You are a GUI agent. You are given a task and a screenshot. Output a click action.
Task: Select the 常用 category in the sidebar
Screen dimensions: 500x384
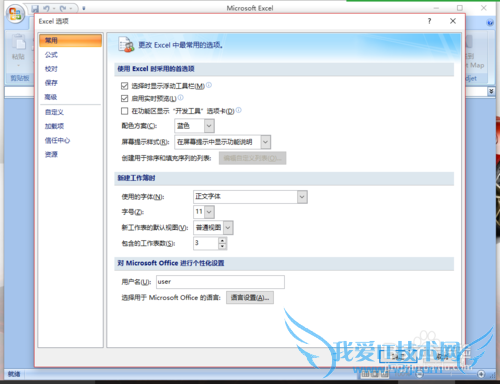pos(70,40)
